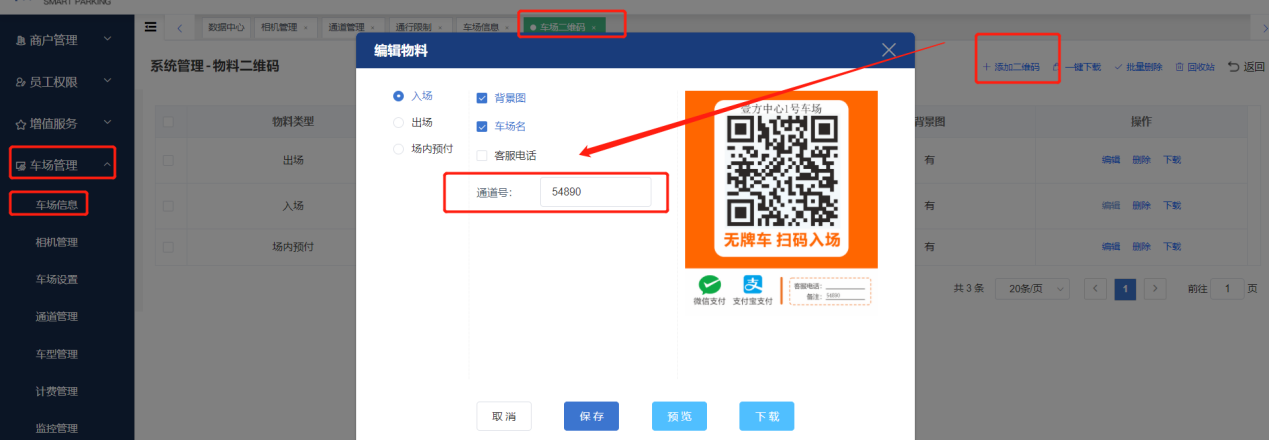Switch to the 数据中心 tab
1269x440 pixels.
click(x=226, y=27)
